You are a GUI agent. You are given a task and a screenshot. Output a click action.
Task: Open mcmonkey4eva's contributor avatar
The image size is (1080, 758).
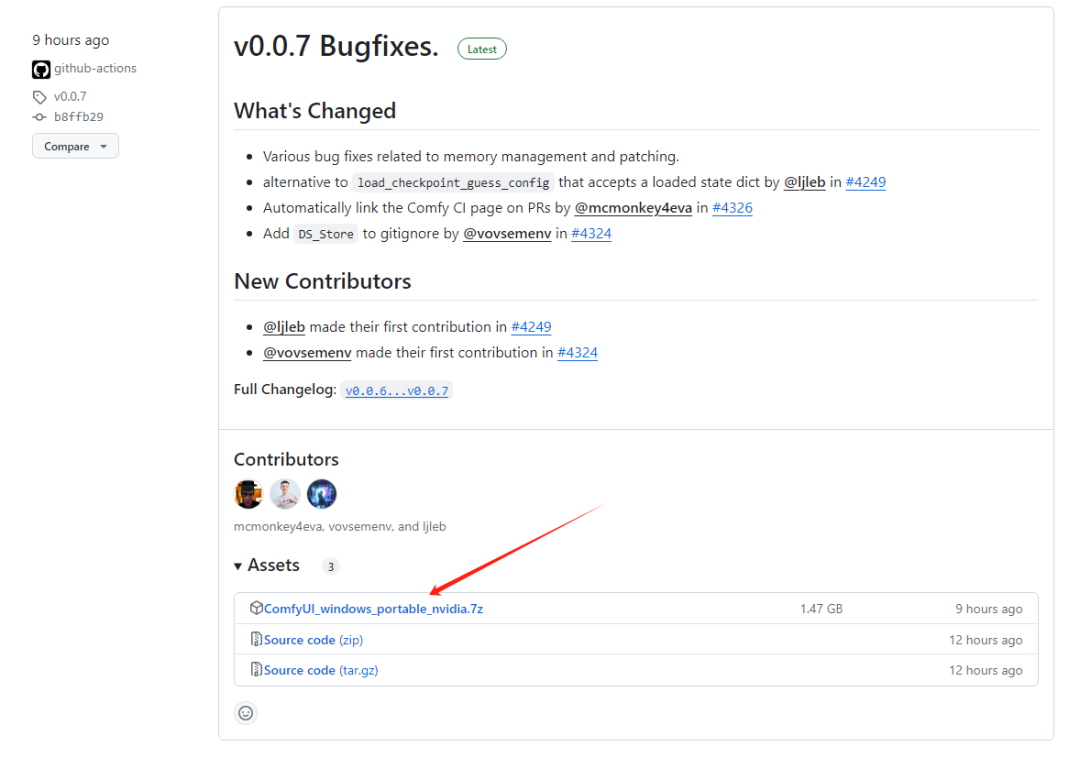[249, 494]
